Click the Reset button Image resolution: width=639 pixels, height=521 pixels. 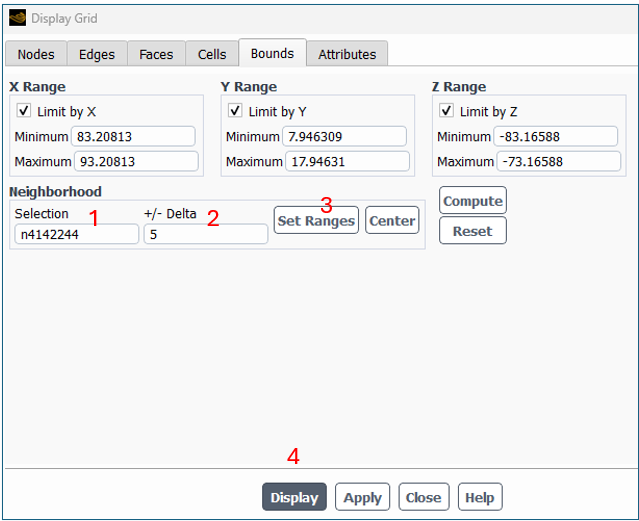472,231
